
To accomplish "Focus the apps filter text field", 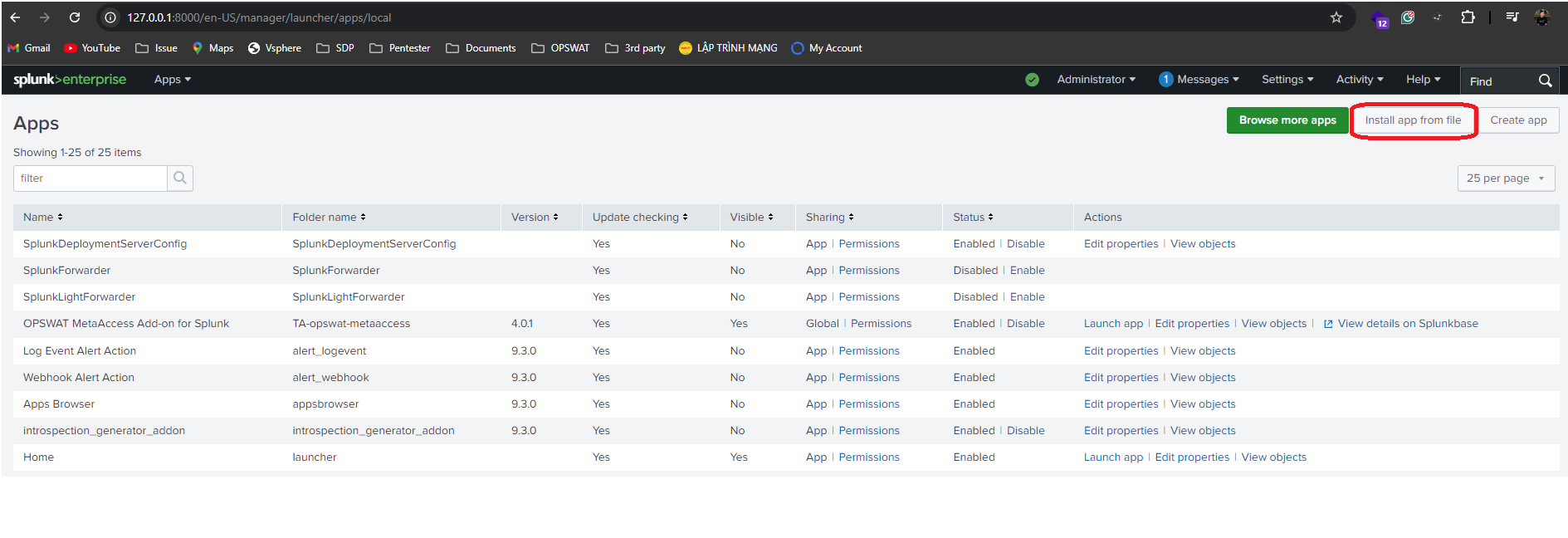I will point(90,179).
